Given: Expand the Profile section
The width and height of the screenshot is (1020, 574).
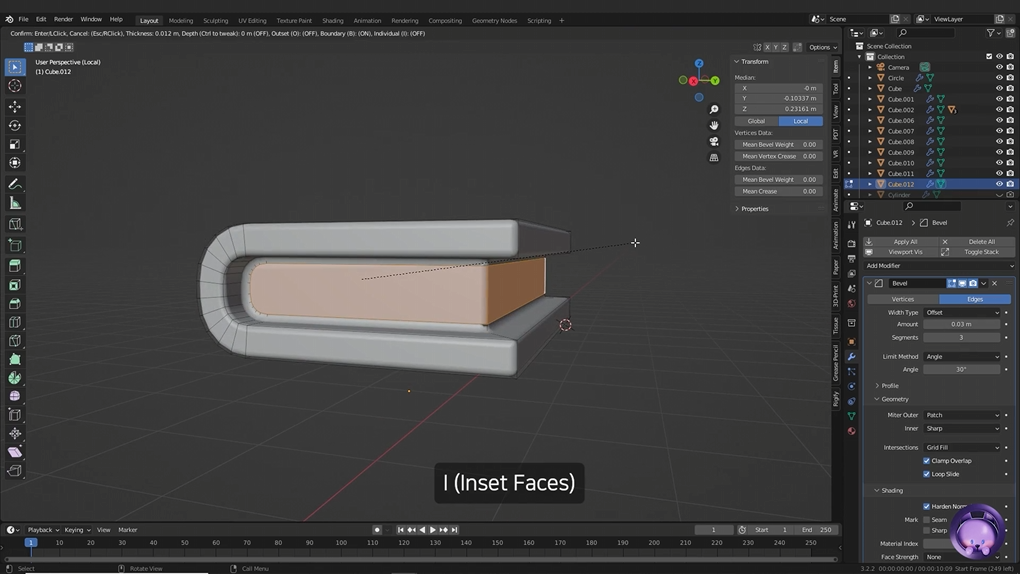Looking at the screenshot, I should (887, 386).
